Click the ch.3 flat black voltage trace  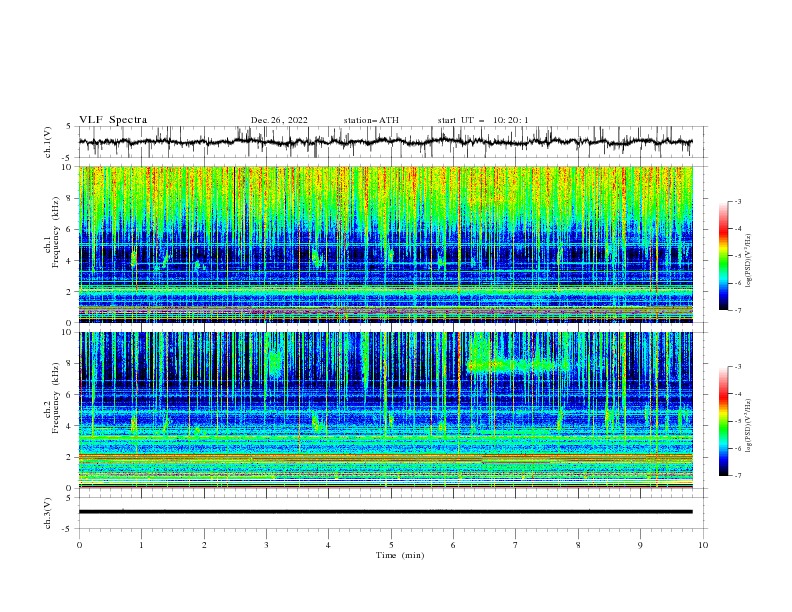click(385, 512)
